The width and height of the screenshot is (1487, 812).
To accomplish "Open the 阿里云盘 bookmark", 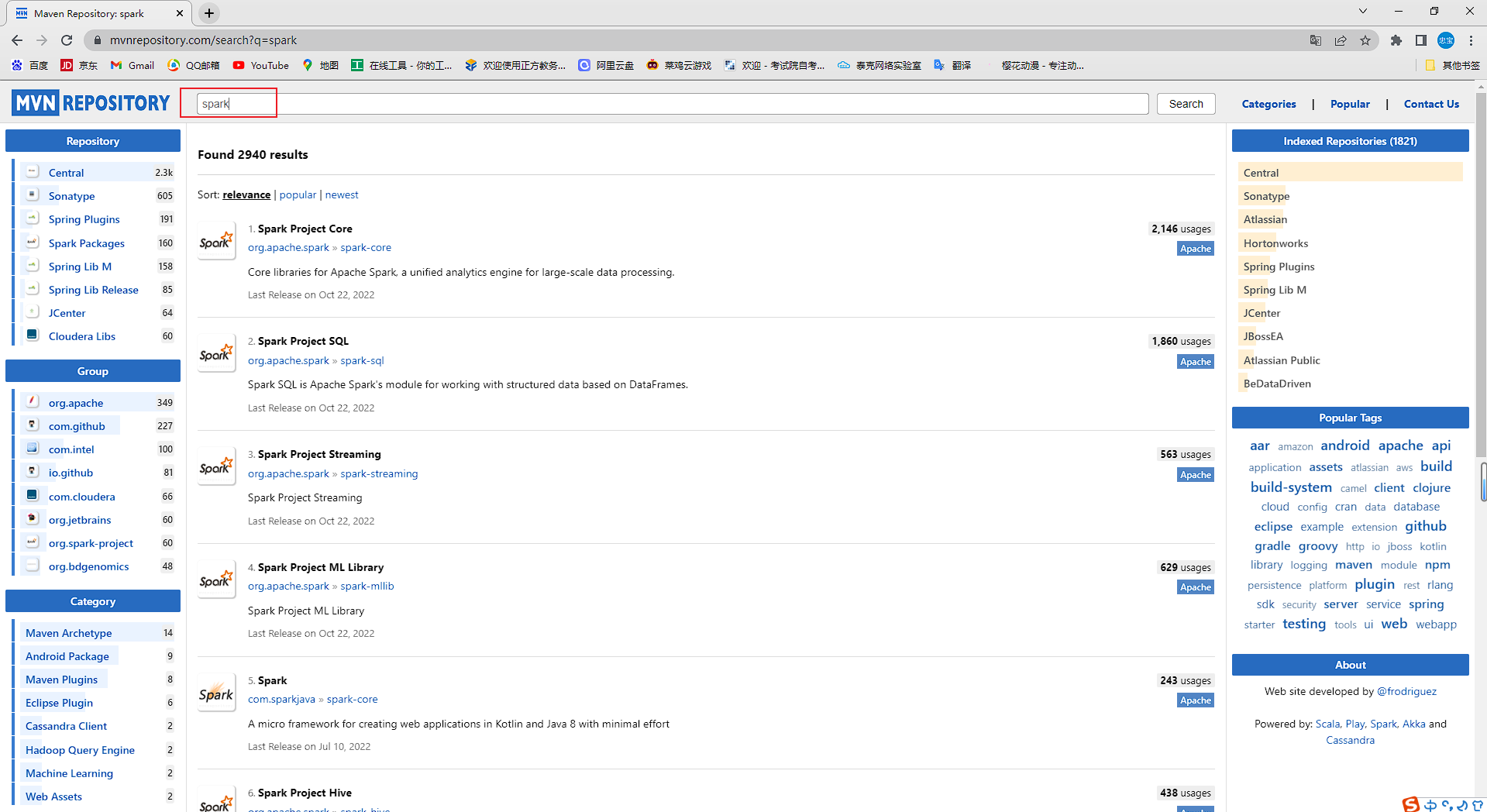I will tap(606, 65).
